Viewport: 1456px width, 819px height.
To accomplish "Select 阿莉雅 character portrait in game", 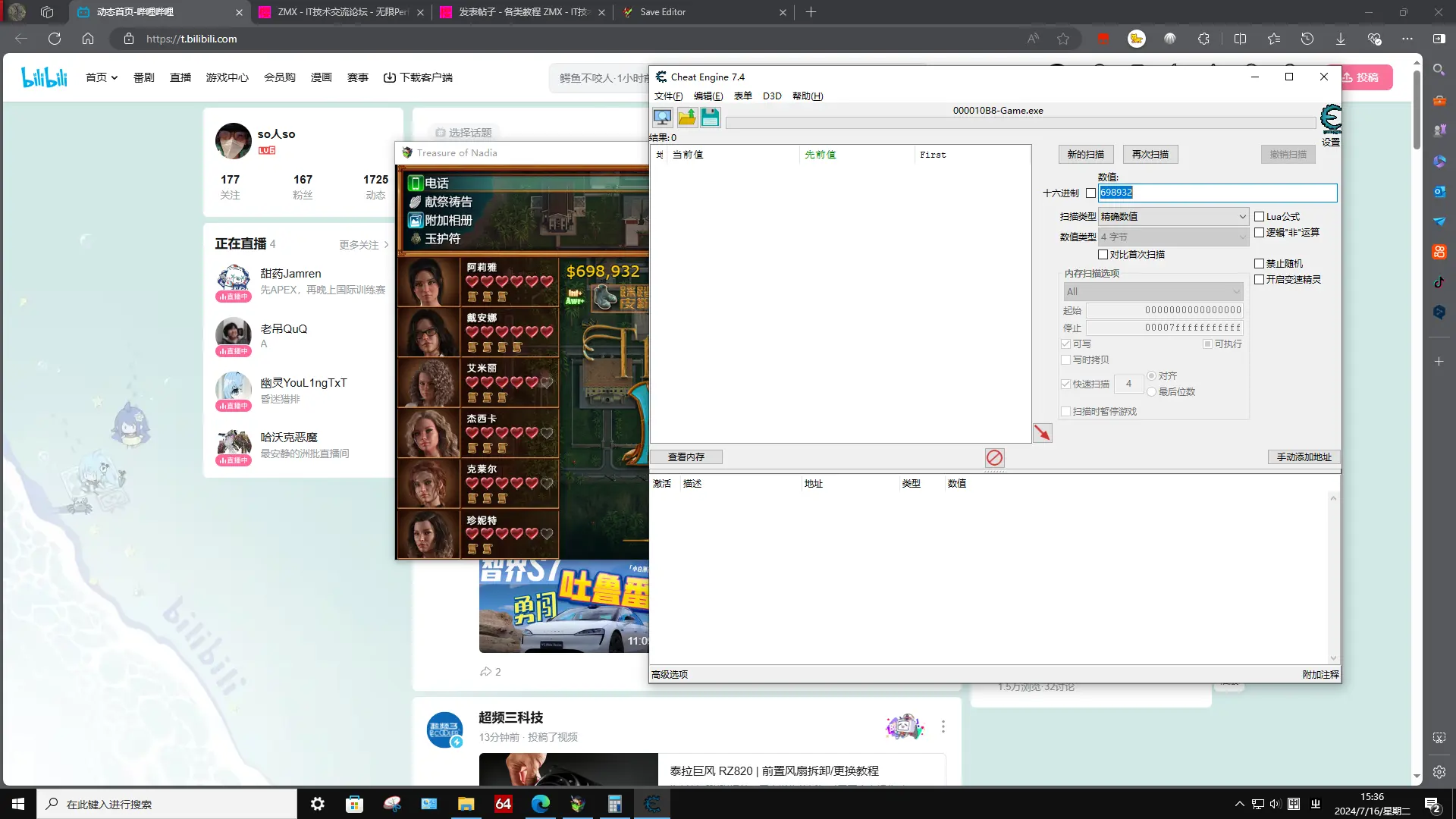I will pyautogui.click(x=428, y=282).
